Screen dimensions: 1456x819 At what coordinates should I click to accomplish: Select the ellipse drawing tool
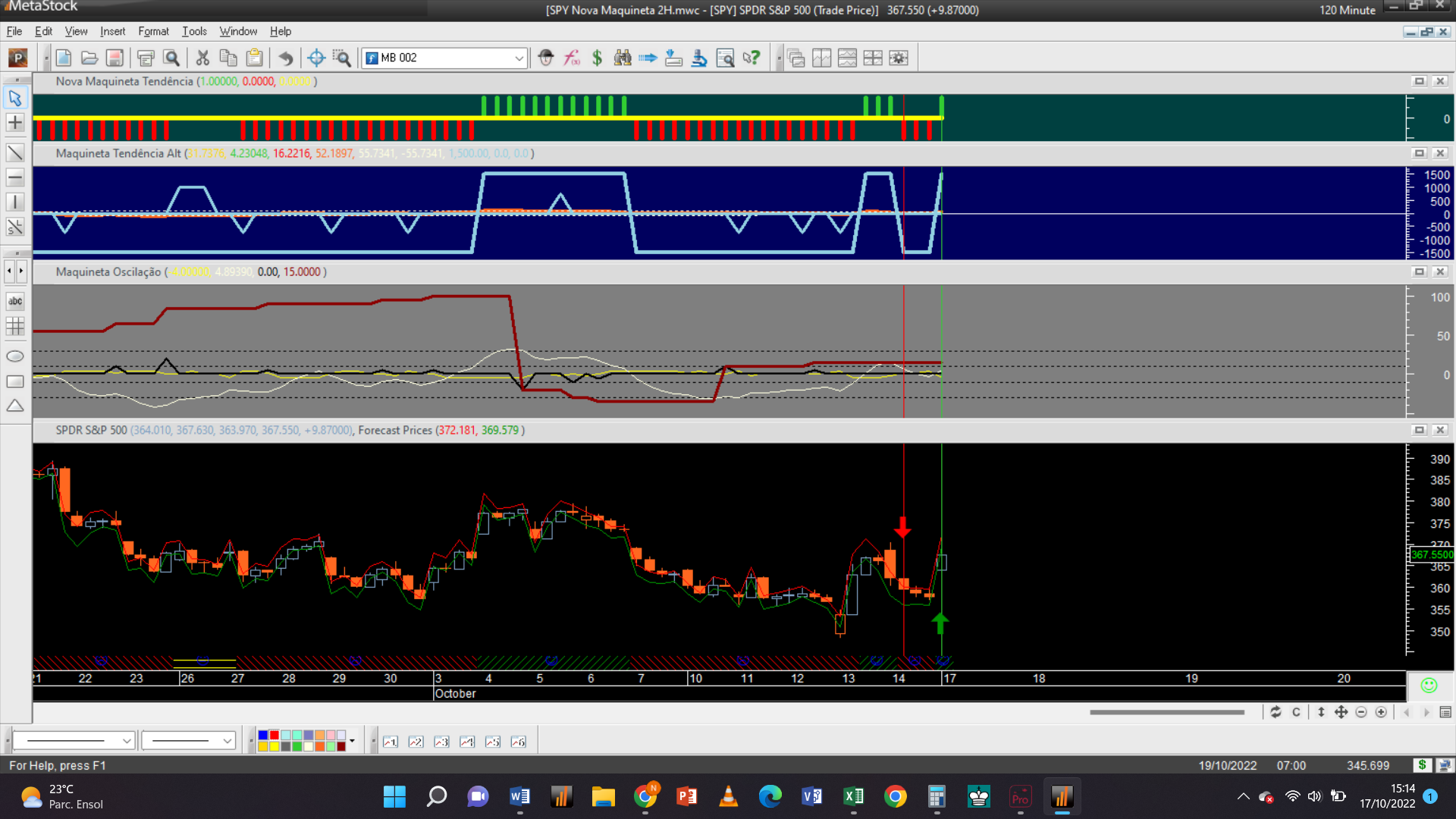(15, 356)
